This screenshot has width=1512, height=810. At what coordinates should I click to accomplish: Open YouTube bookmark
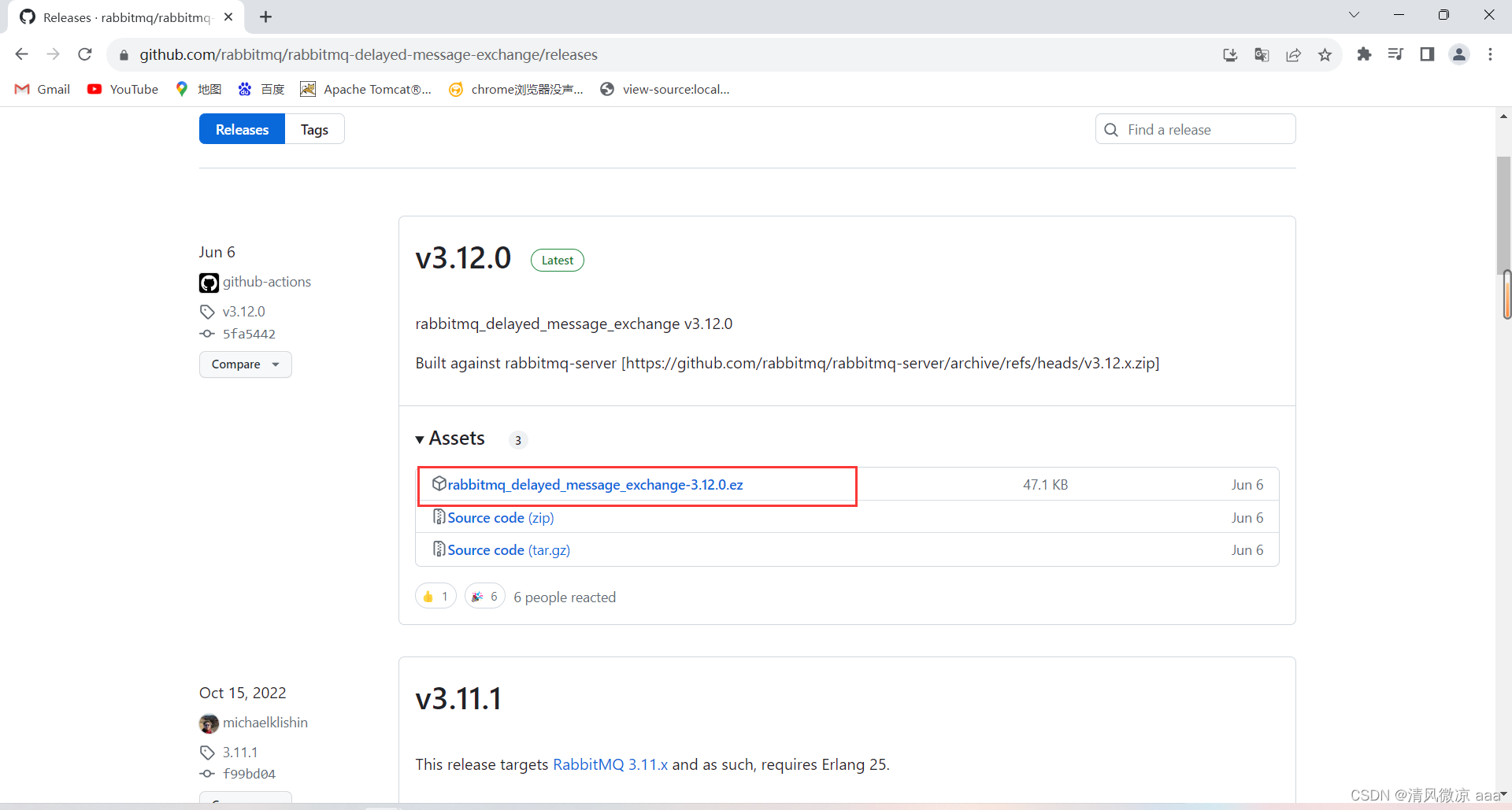(123, 89)
